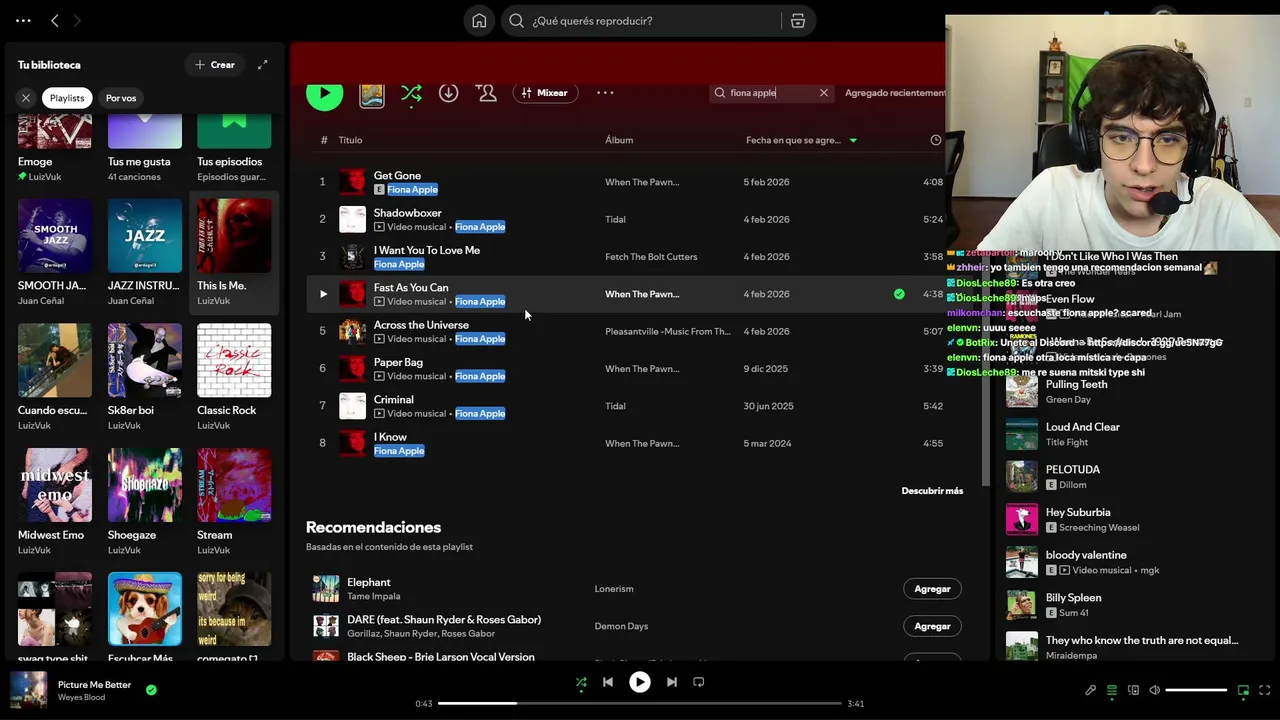This screenshot has width=1280, height=720.
Task: Click the Crear button in library
Action: pyautogui.click(x=215, y=65)
